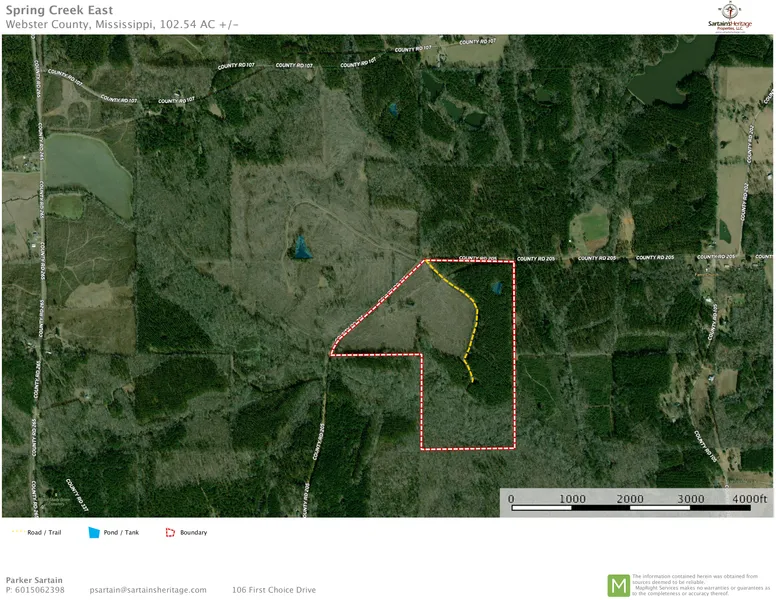Click the Boundary legend label
The width and height of the screenshot is (776, 600).
[x=194, y=532]
